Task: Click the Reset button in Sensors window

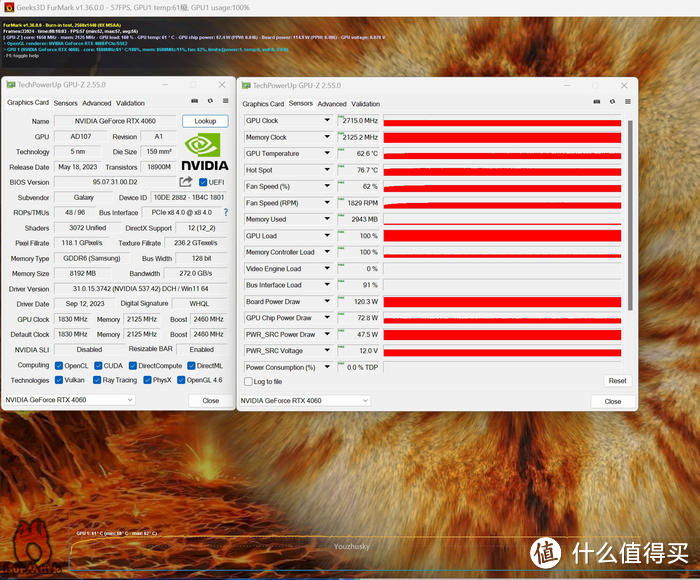Action: tap(617, 381)
